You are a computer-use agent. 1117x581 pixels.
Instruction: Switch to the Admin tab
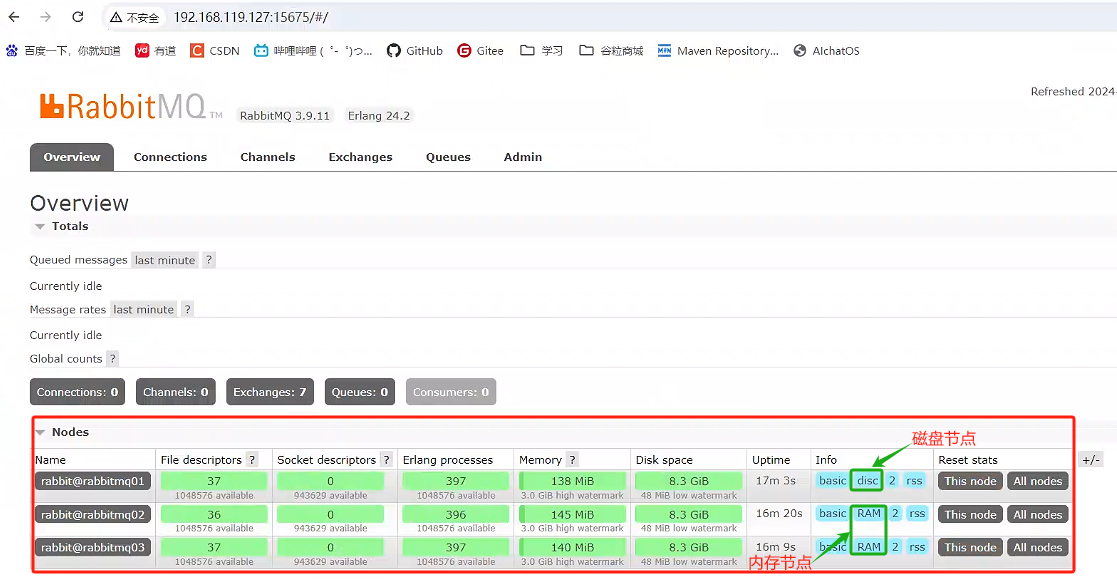tap(523, 157)
